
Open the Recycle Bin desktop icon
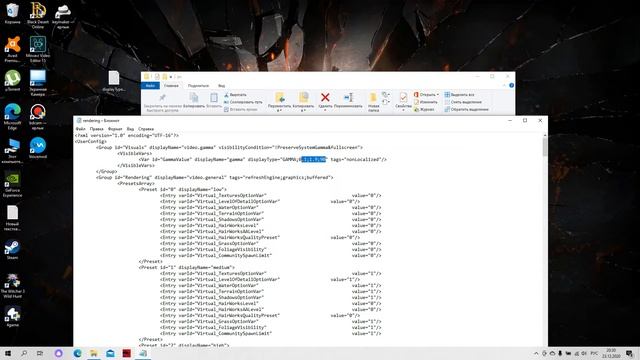point(12,13)
